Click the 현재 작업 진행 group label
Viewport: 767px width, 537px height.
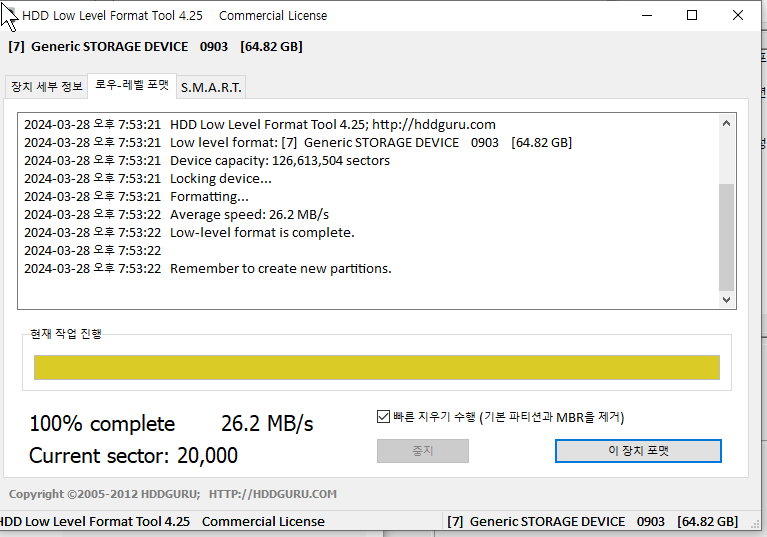(x=66, y=334)
